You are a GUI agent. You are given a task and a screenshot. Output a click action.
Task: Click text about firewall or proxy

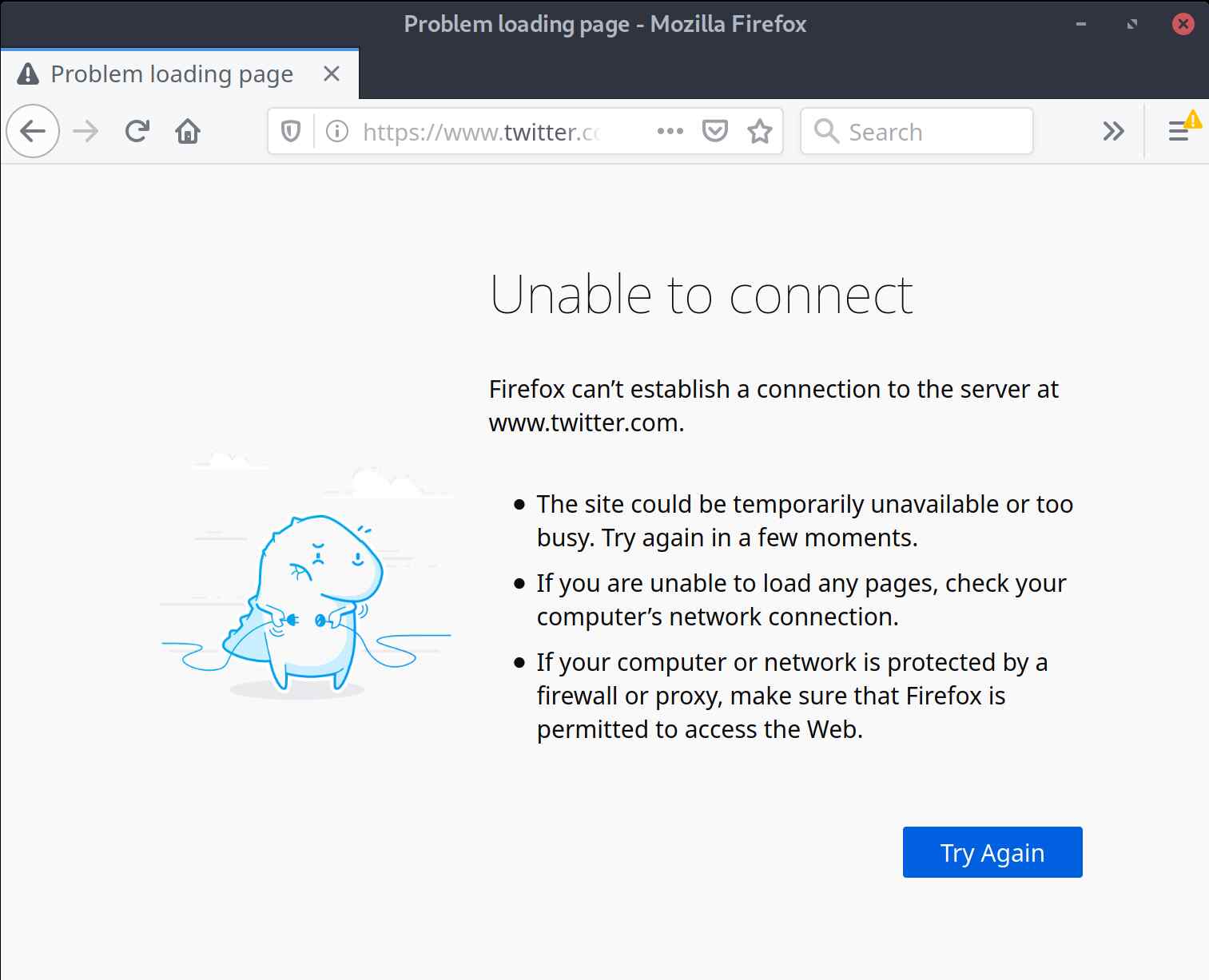pos(792,696)
